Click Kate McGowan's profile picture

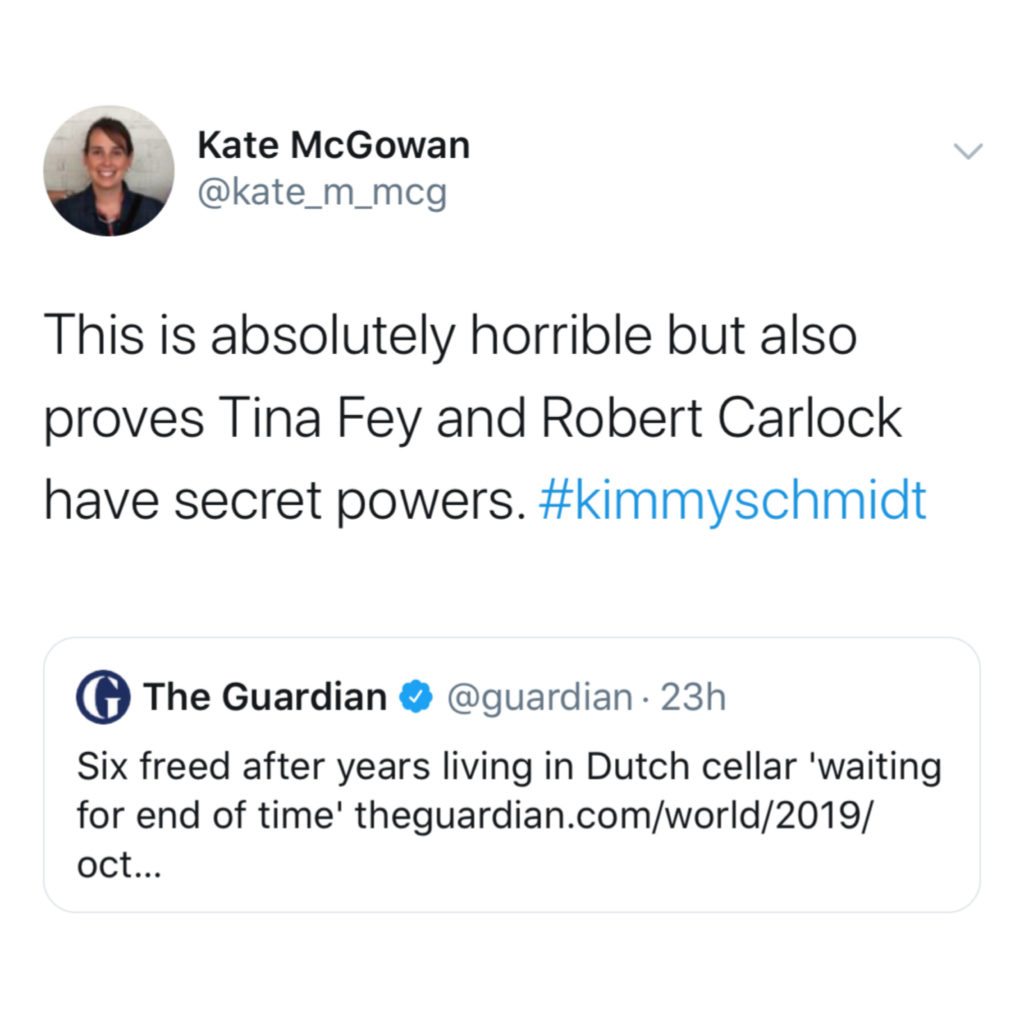[x=110, y=170]
